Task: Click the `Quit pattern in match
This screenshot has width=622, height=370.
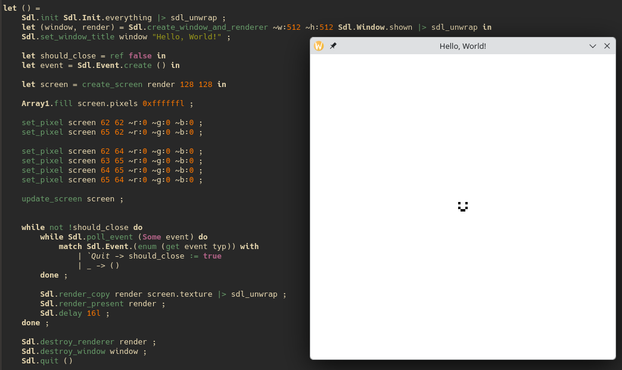Action: point(98,256)
